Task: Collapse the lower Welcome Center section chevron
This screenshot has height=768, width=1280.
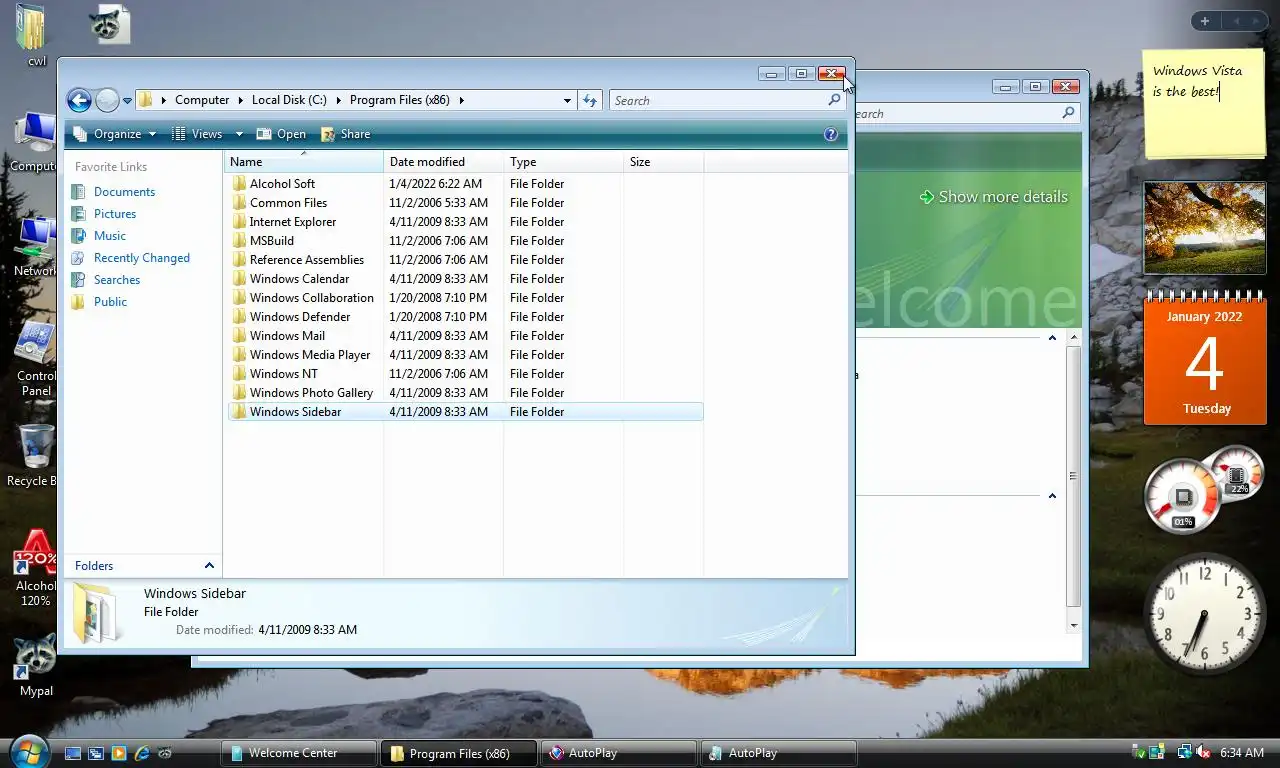Action: [x=1052, y=496]
